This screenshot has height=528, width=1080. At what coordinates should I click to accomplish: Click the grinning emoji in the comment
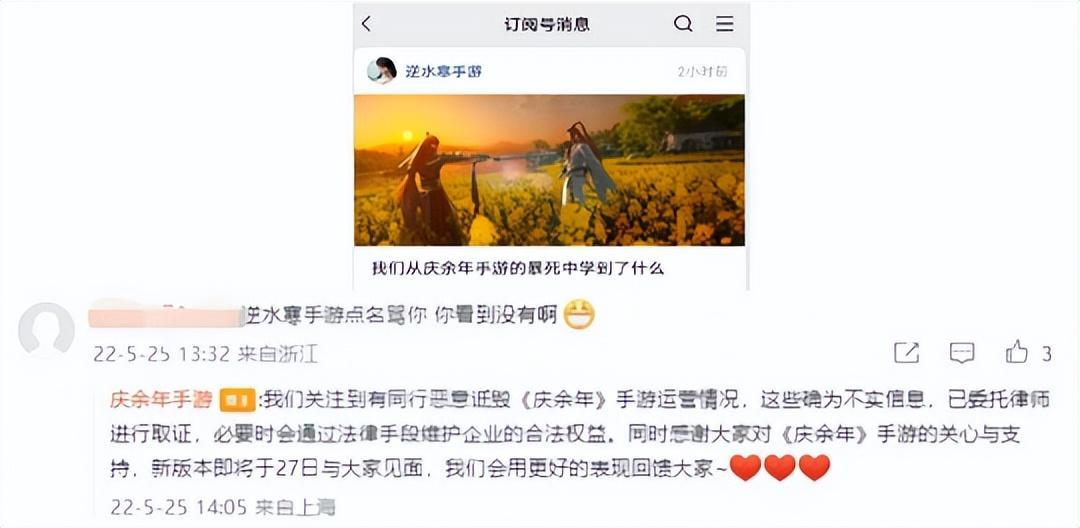tap(579, 315)
